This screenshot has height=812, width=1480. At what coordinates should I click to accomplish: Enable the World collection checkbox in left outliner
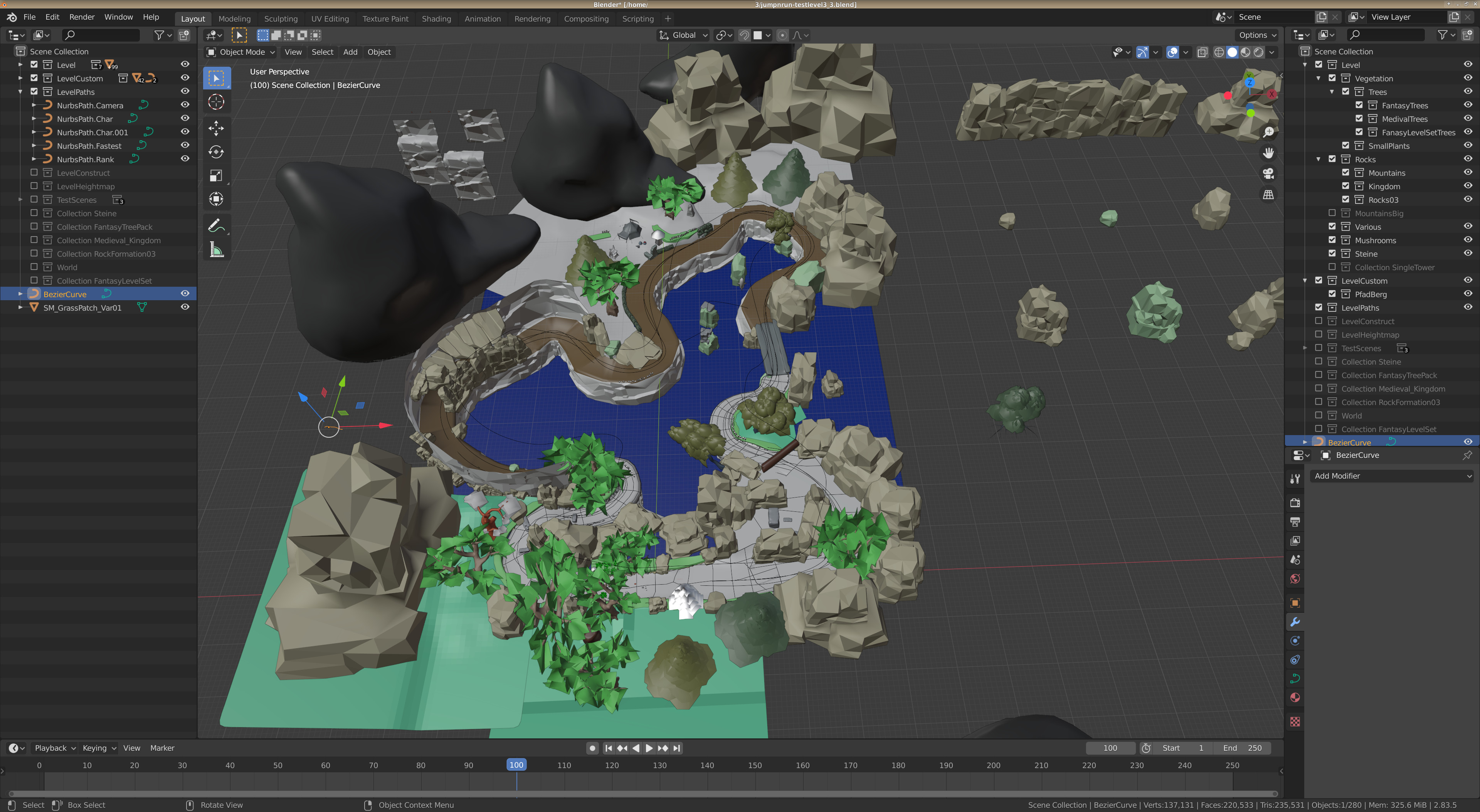point(34,267)
